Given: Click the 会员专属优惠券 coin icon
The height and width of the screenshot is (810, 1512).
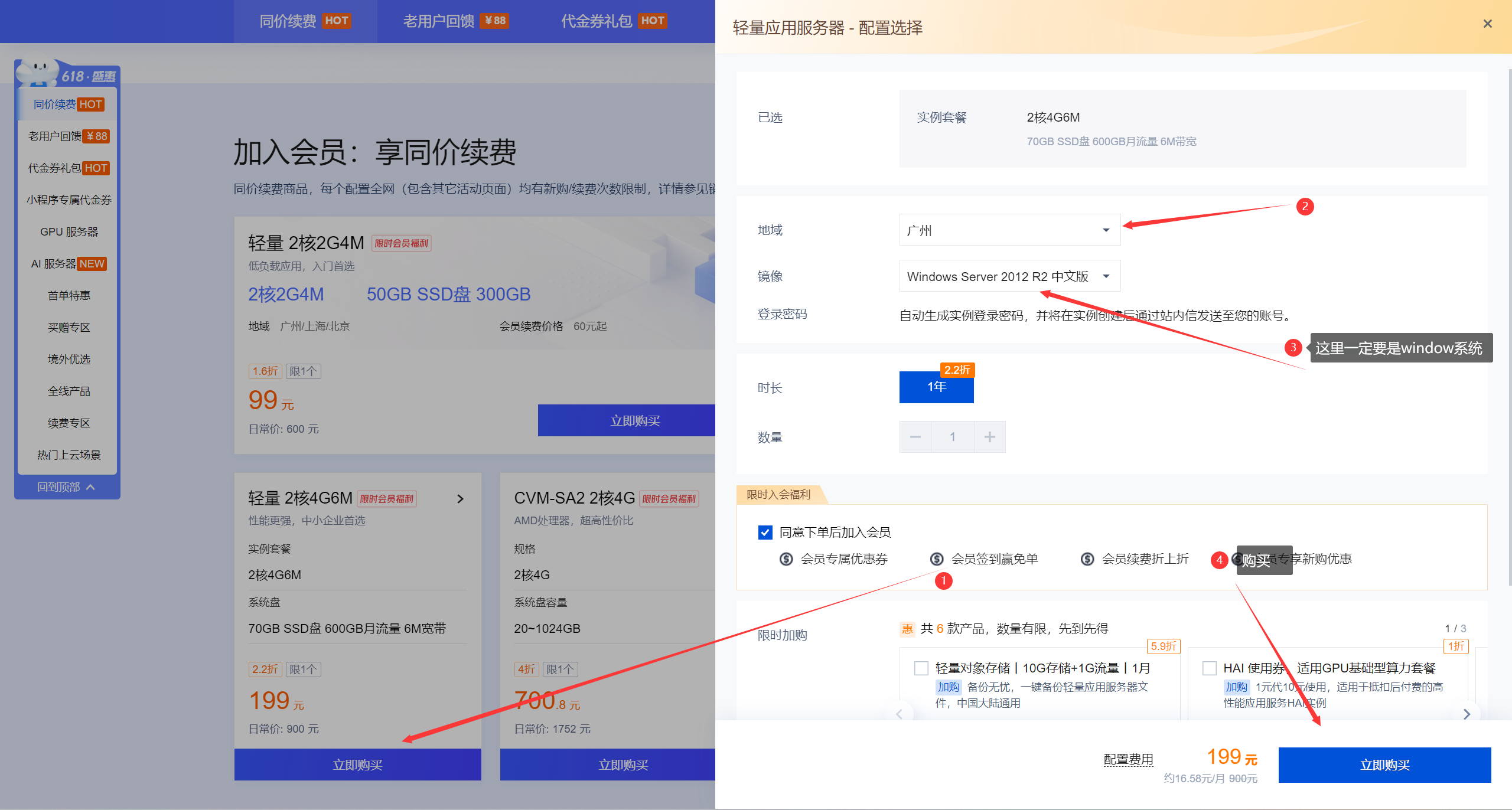Looking at the screenshot, I should (786, 558).
